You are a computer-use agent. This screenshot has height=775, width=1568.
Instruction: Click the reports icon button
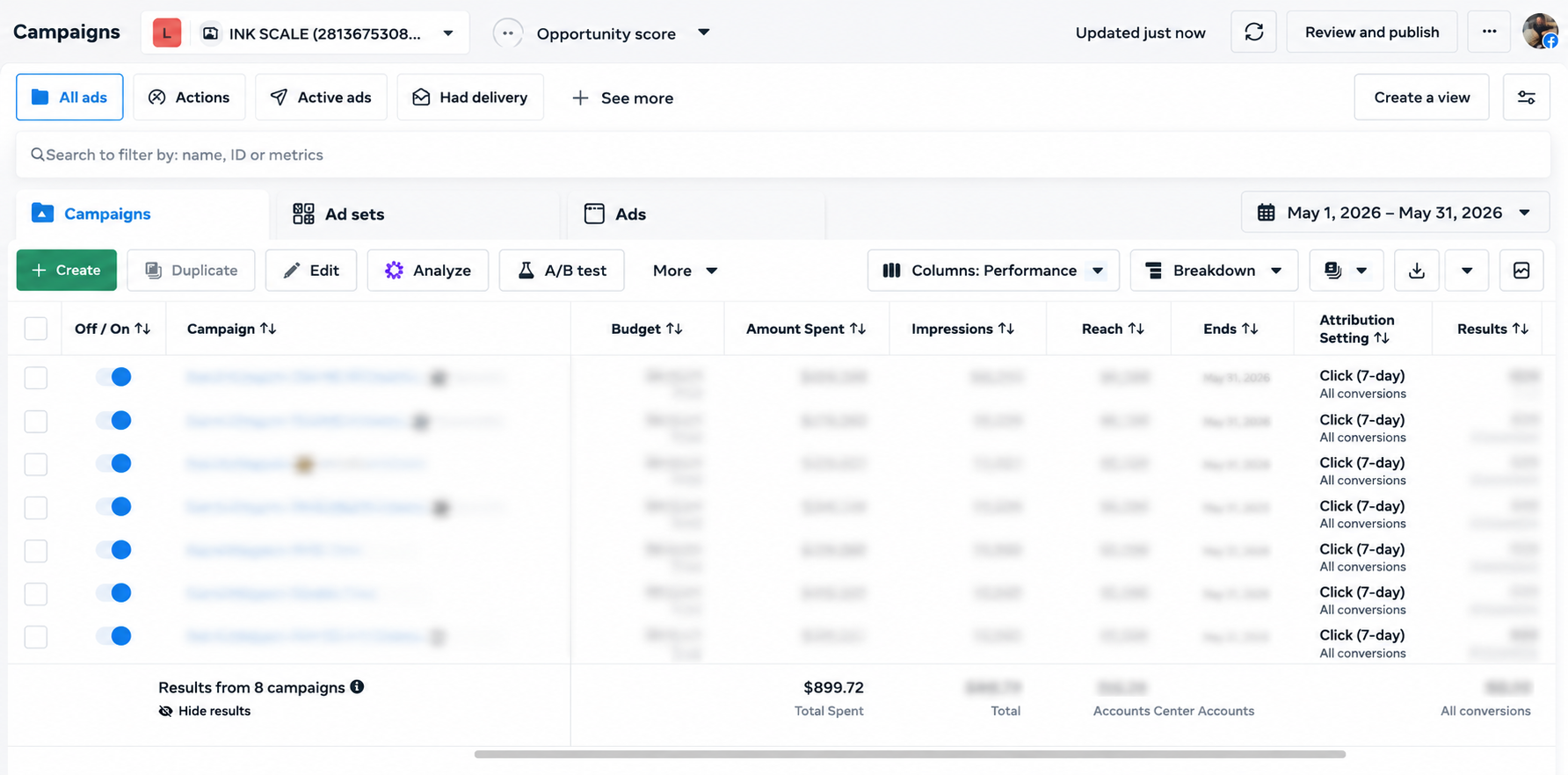pyautogui.click(x=1333, y=271)
